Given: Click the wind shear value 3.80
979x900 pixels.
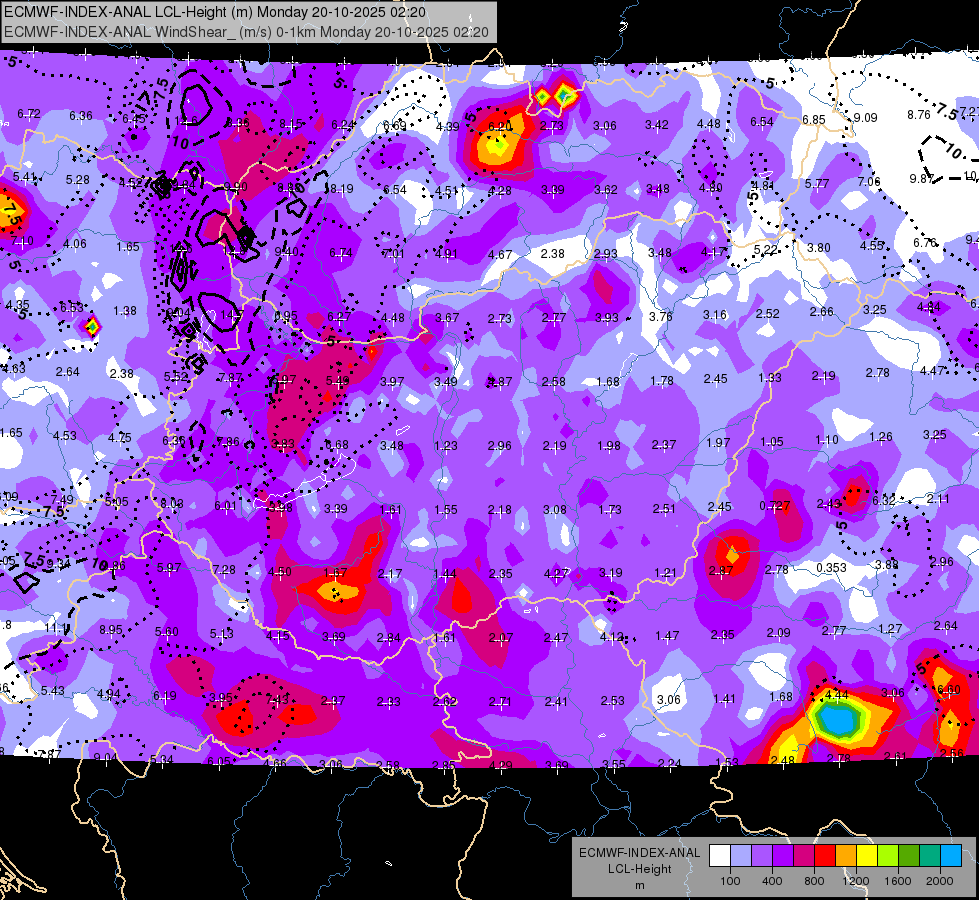Looking at the screenshot, I should (x=819, y=248).
